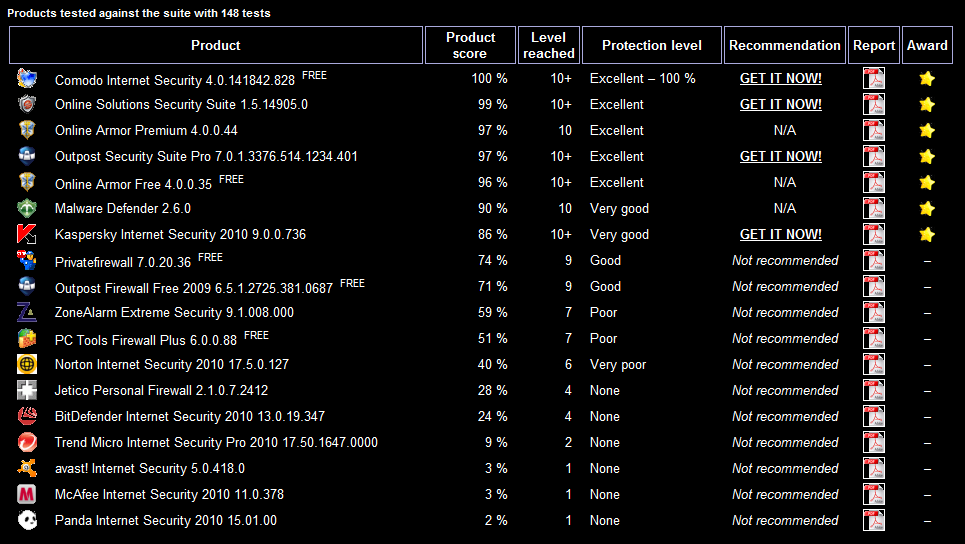
Task: Open the PDF report for Privatefirewall 7.0.20.36
Action: [x=873, y=260]
